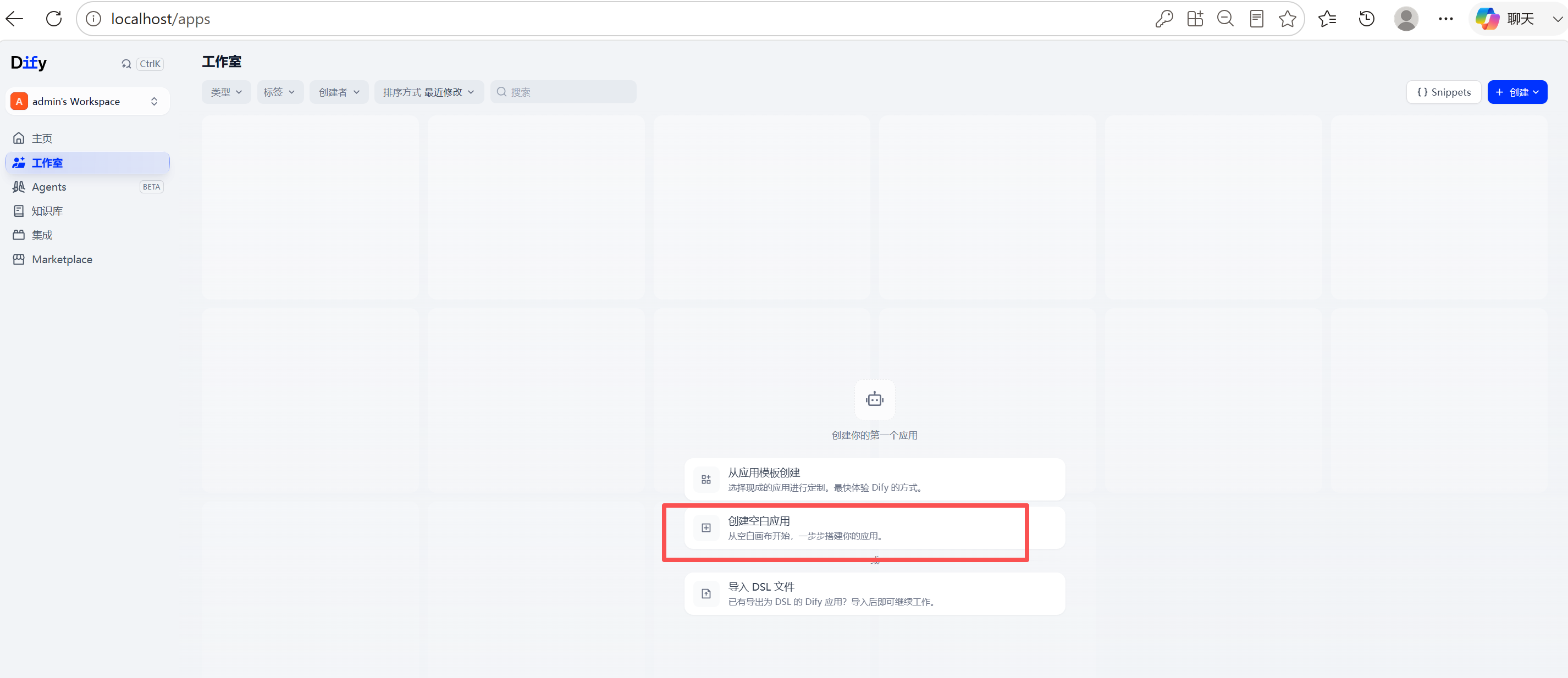Open 排序方式 最近修改 sort dropdown
Image resolution: width=1568 pixels, height=678 pixels.
[x=429, y=92]
